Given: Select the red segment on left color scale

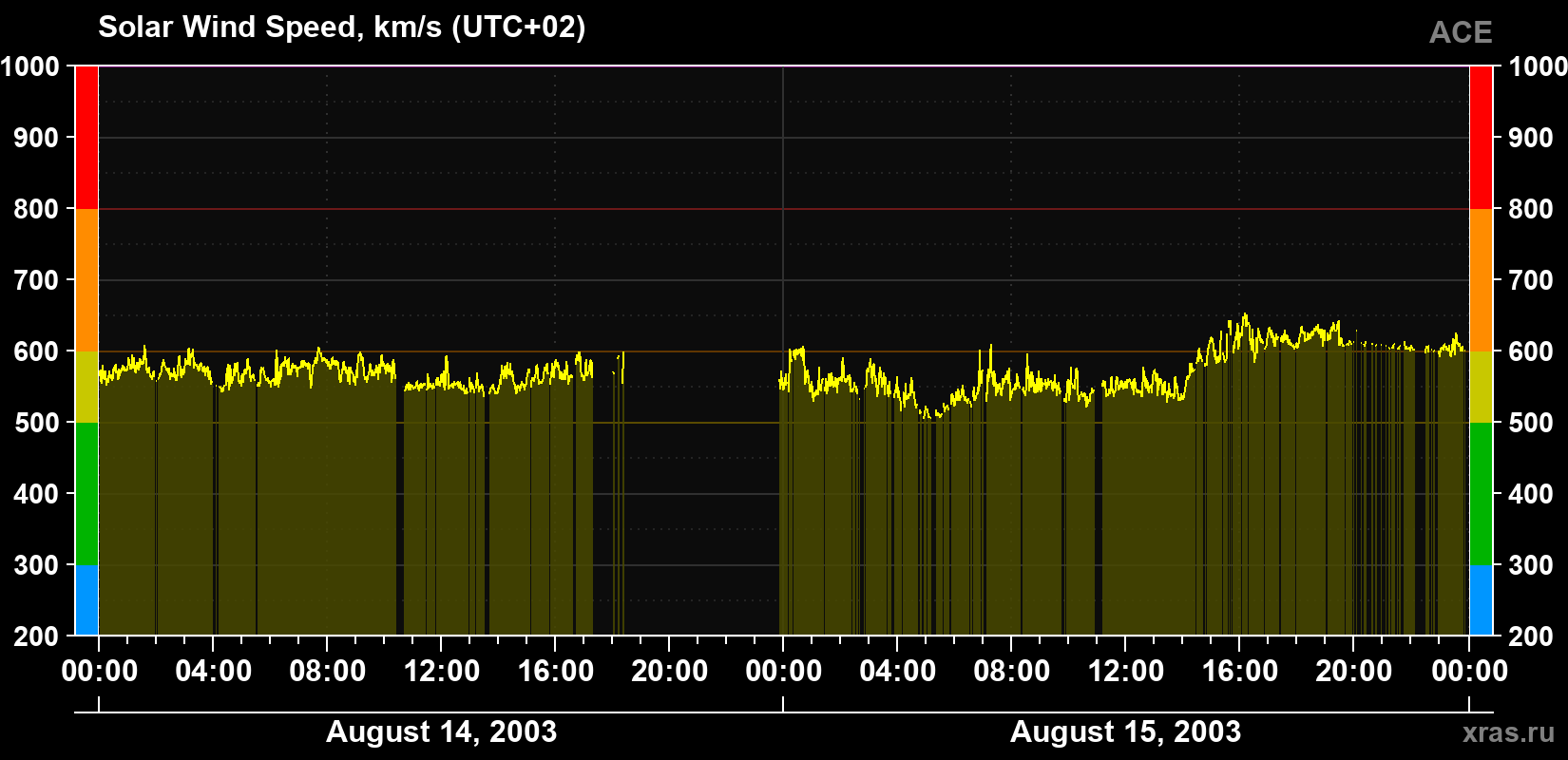Looking at the screenshot, I should (86, 138).
